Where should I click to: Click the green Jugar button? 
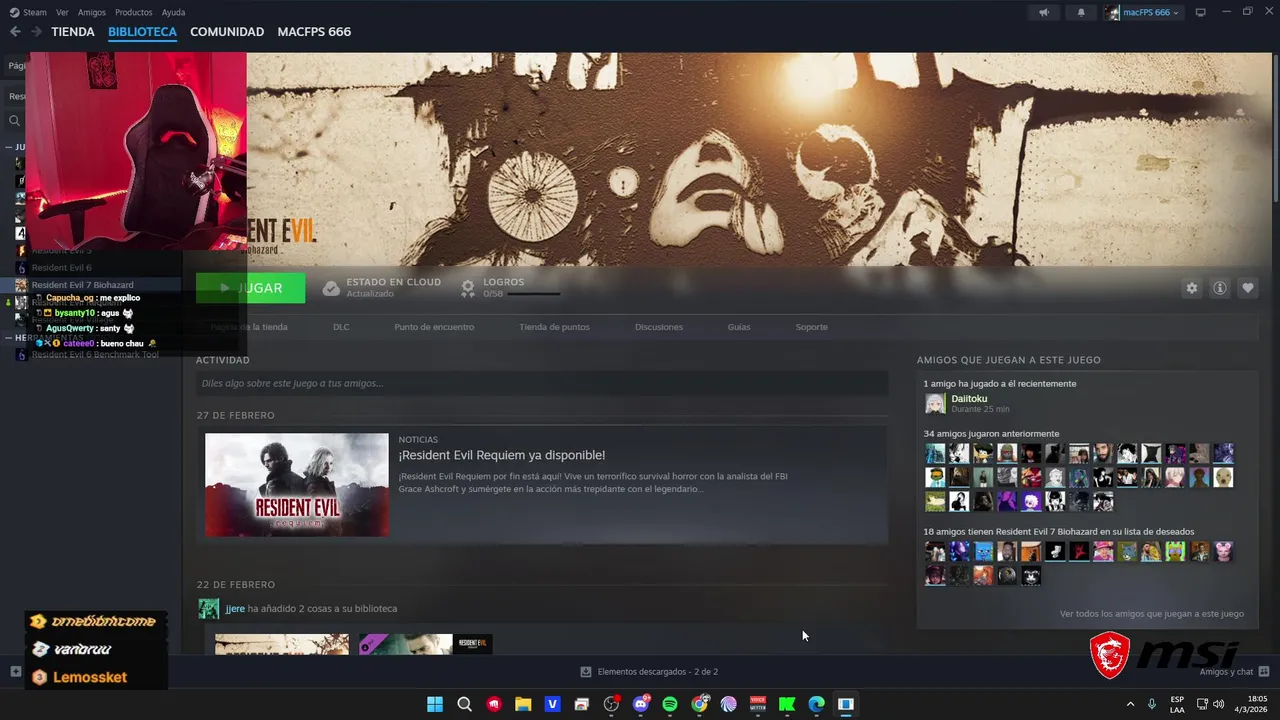(250, 288)
